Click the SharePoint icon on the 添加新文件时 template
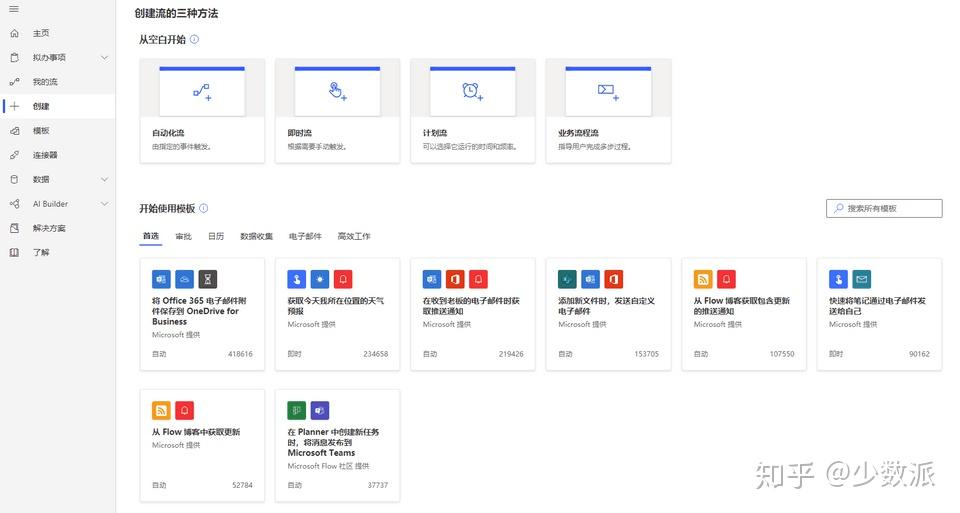Screen dimensions: 960x513 pos(568,279)
